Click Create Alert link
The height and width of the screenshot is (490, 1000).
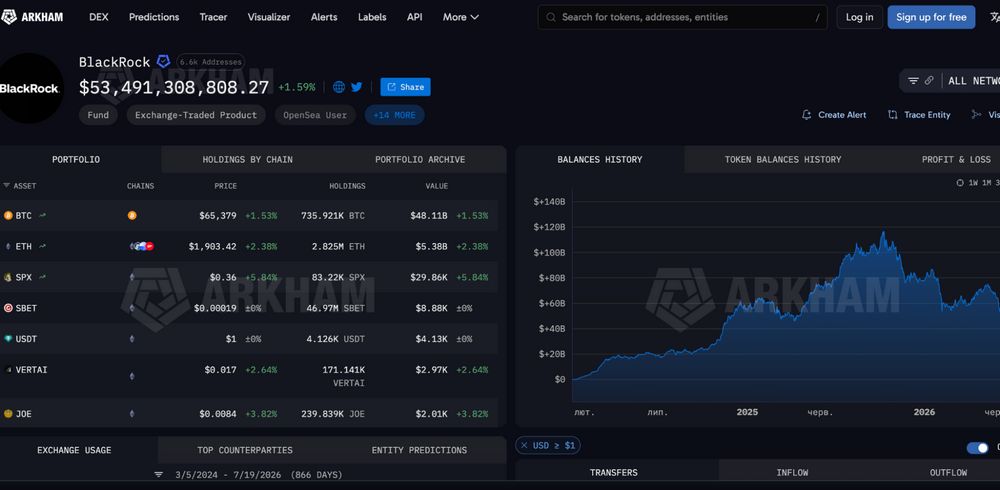(834, 115)
